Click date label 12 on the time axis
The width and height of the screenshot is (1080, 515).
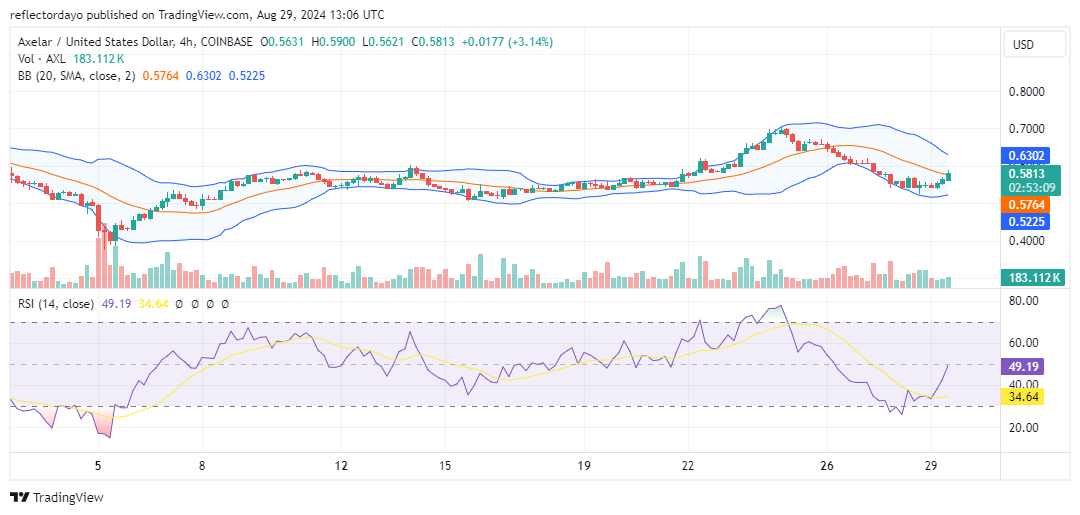pos(341,465)
